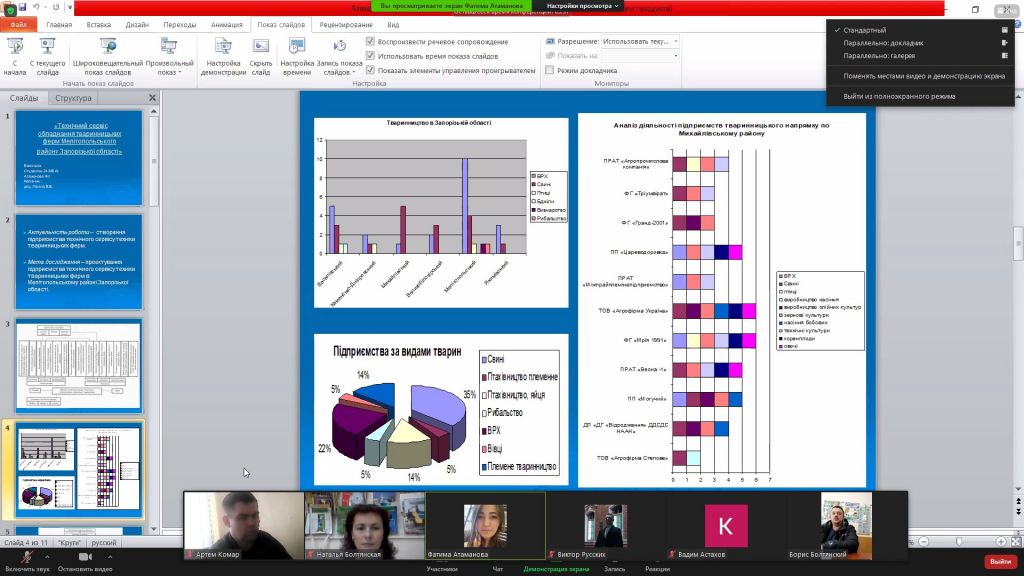The height and width of the screenshot is (576, 1024).
Task: Select slide 3 thumbnail
Action: click(x=78, y=366)
